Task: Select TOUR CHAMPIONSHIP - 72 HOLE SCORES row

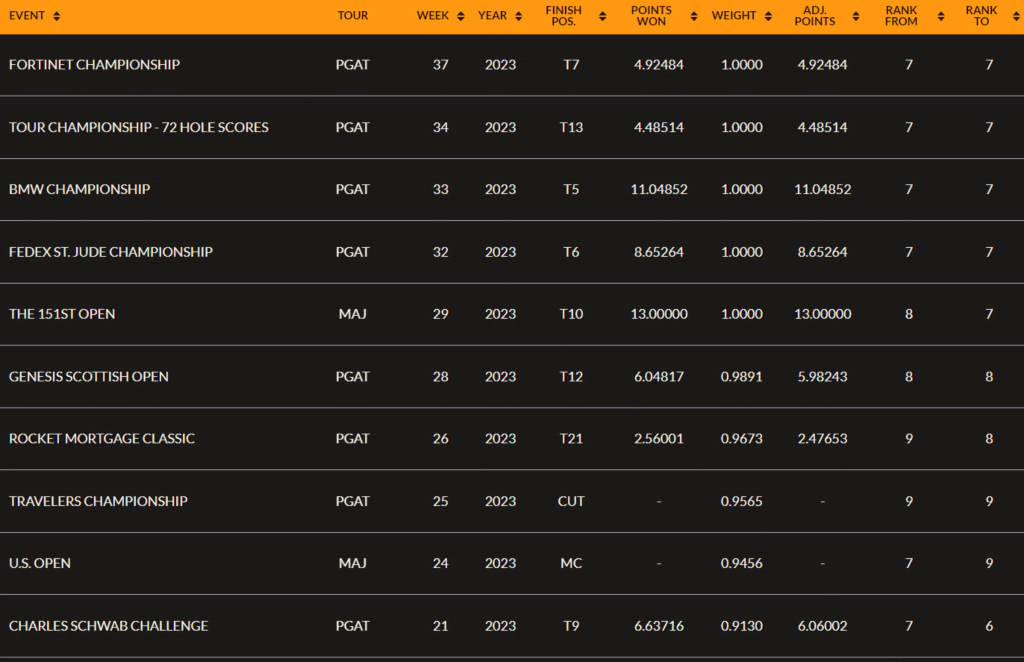Action: coord(512,127)
